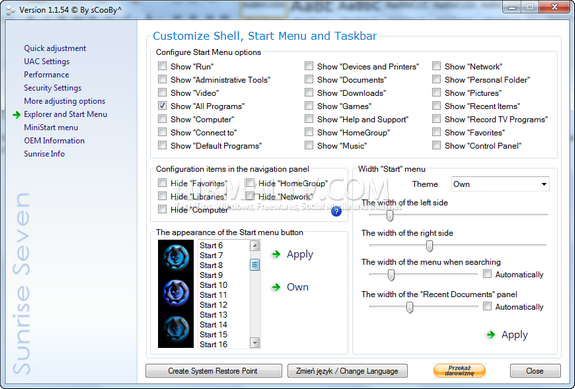This screenshot has height=389, width=575.
Task: Select the top Start orb preview image
Action: coord(176,257)
